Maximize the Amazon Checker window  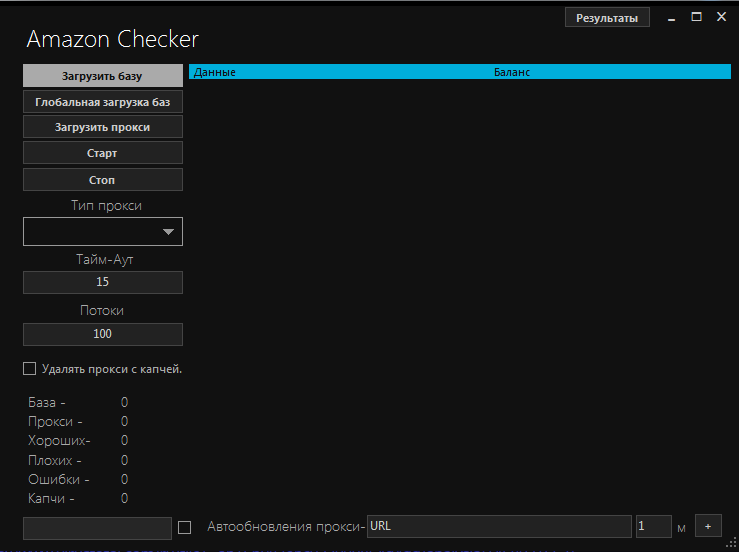point(696,17)
